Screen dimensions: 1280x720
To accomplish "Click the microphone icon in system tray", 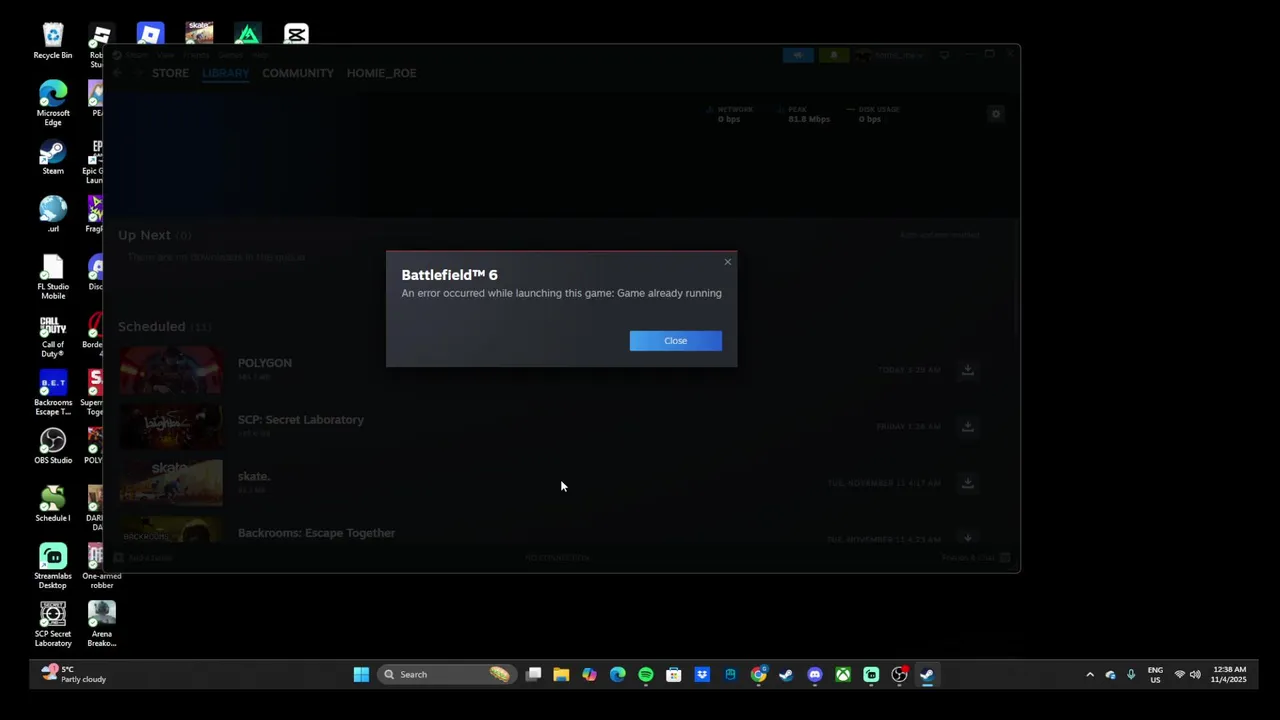I will pyautogui.click(x=1131, y=675).
